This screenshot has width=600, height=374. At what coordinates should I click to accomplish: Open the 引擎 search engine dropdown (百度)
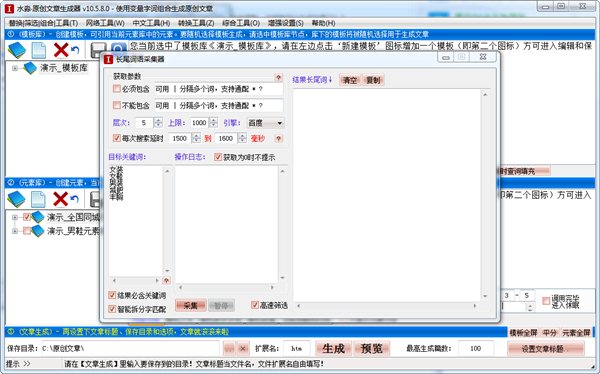(x=266, y=123)
